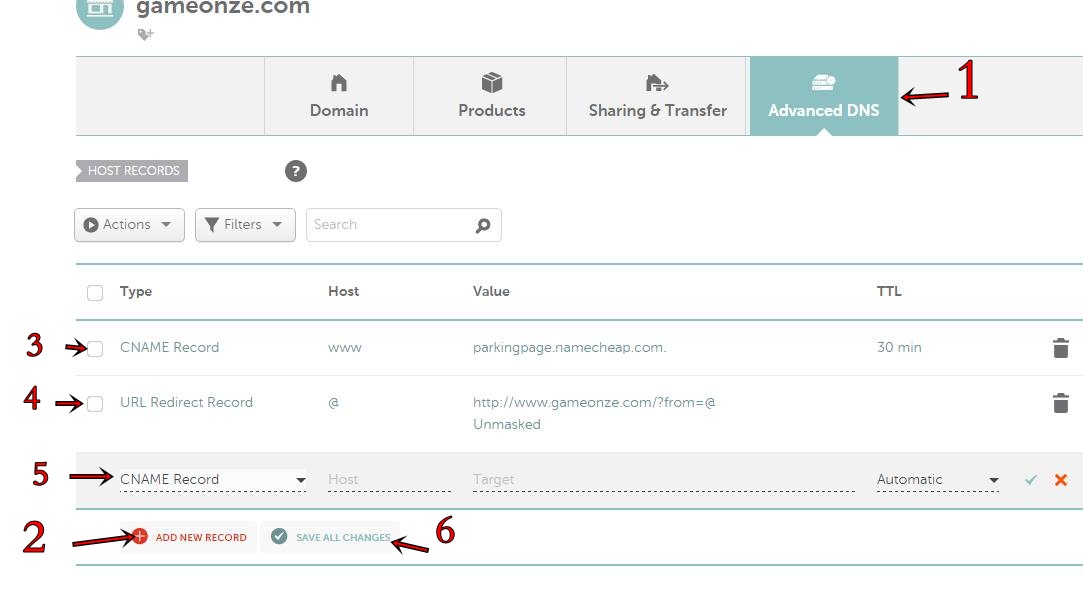Toggle the select-all checkbox in header
Viewport: 1083px width, 598px height.
95,293
